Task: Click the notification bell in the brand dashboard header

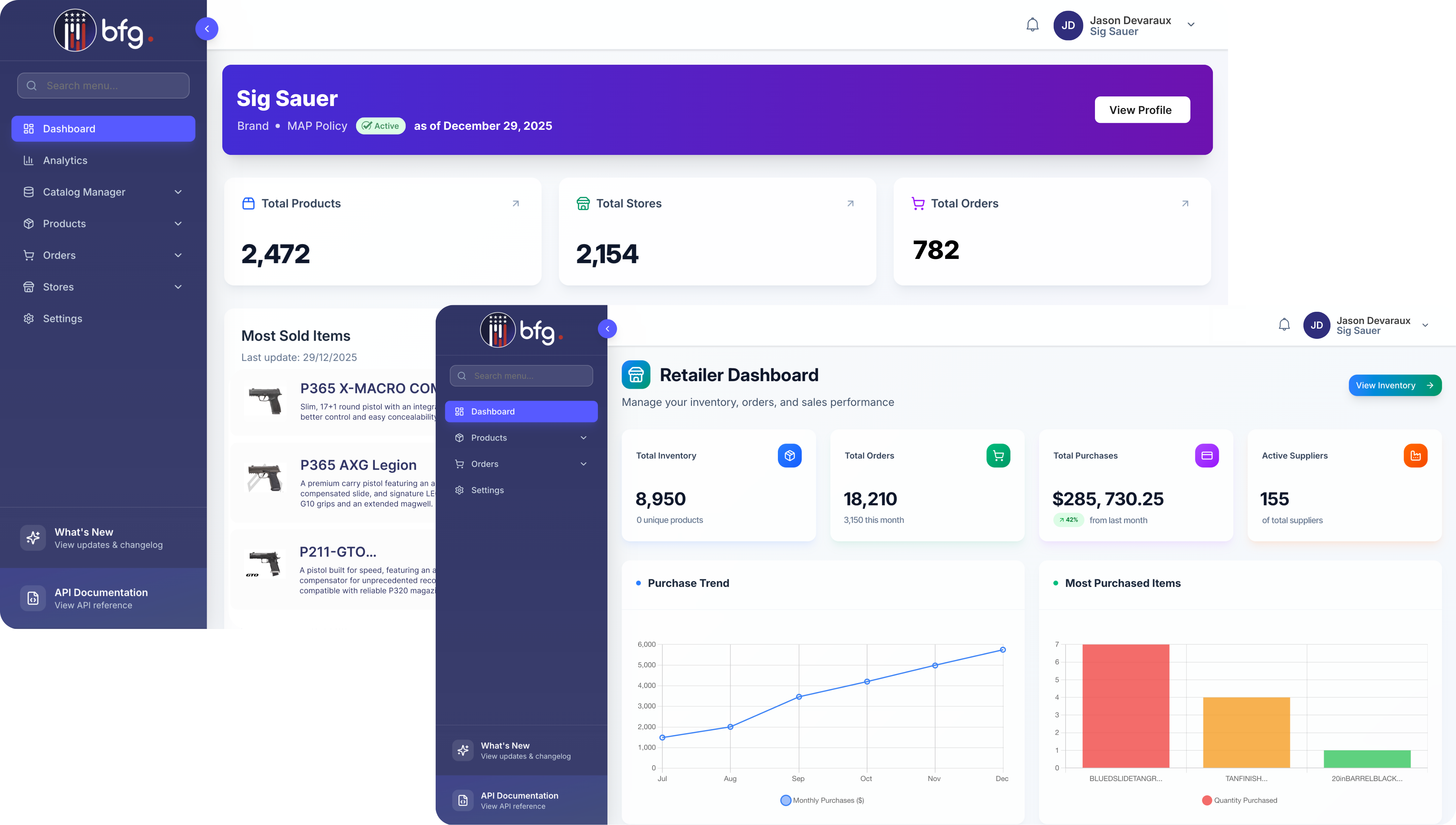Action: (1032, 25)
